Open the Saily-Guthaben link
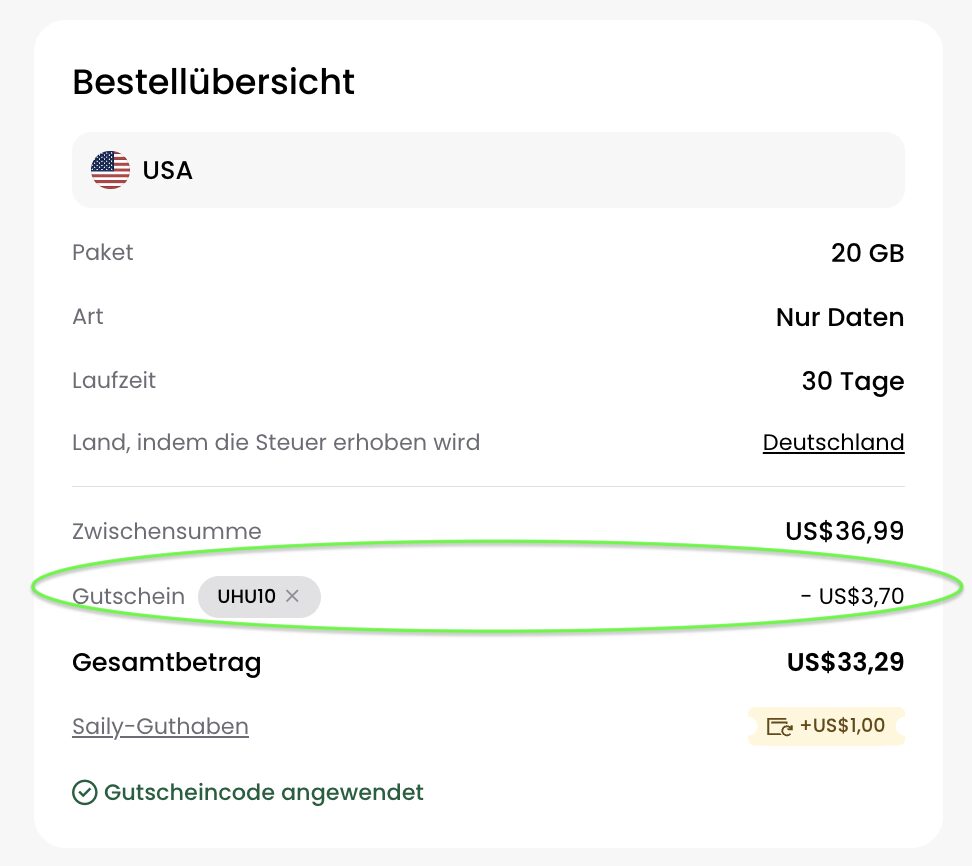The height and width of the screenshot is (866, 972). tap(160, 726)
